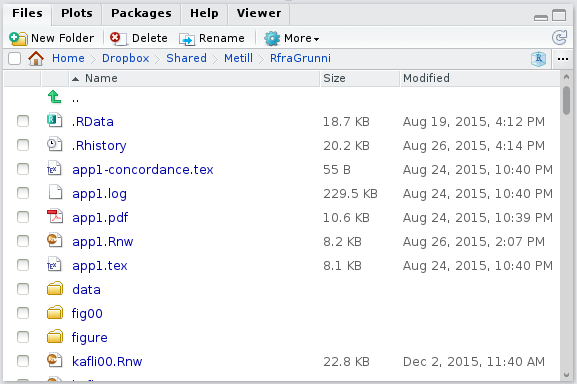Tick the app1.pdf checkbox

coord(23,217)
